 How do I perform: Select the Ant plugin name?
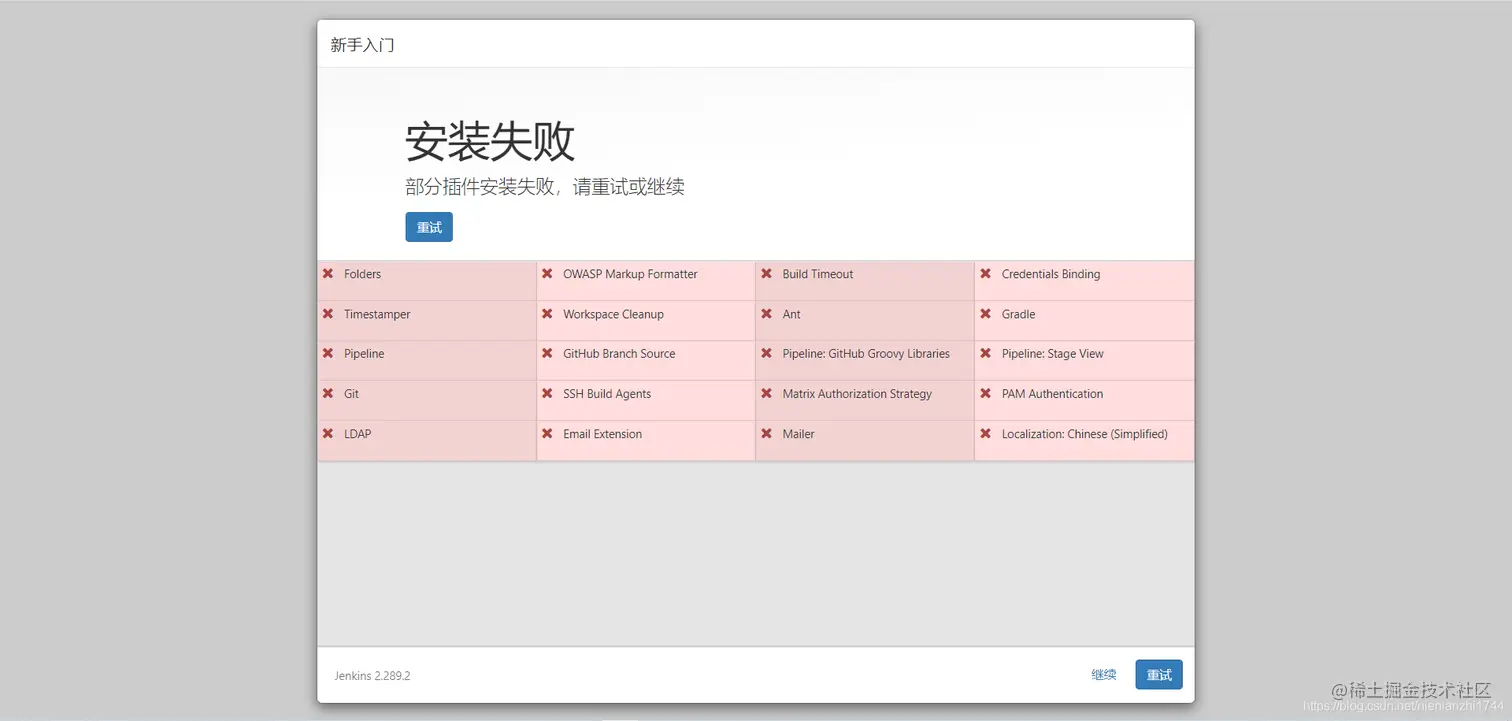tap(791, 314)
